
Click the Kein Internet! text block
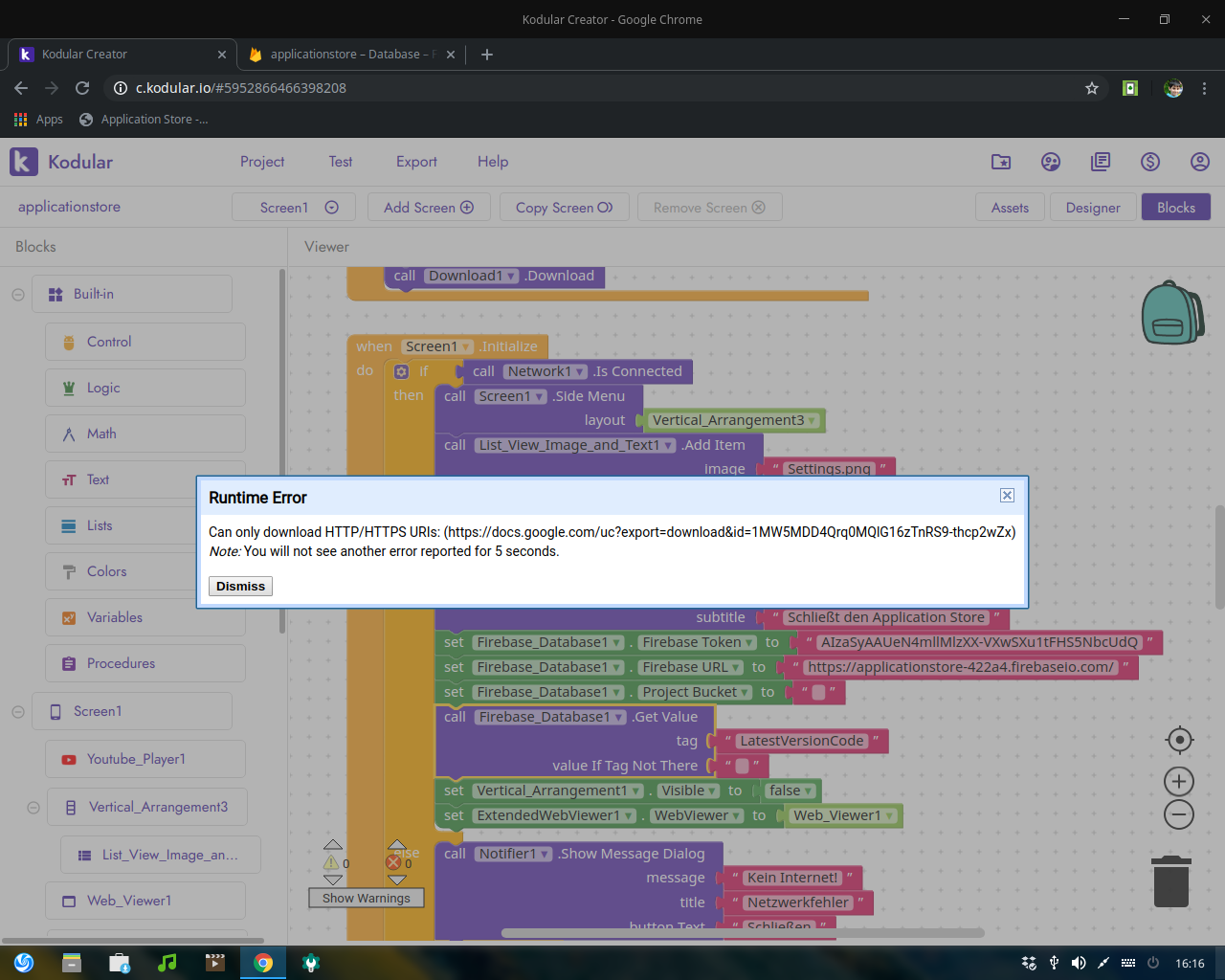pos(792,878)
